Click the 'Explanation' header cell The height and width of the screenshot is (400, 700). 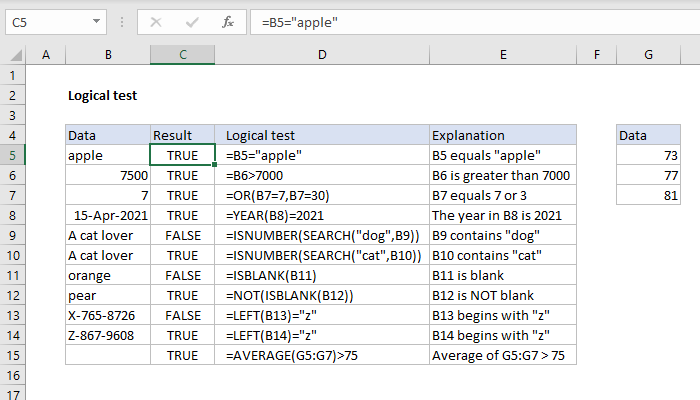point(503,135)
